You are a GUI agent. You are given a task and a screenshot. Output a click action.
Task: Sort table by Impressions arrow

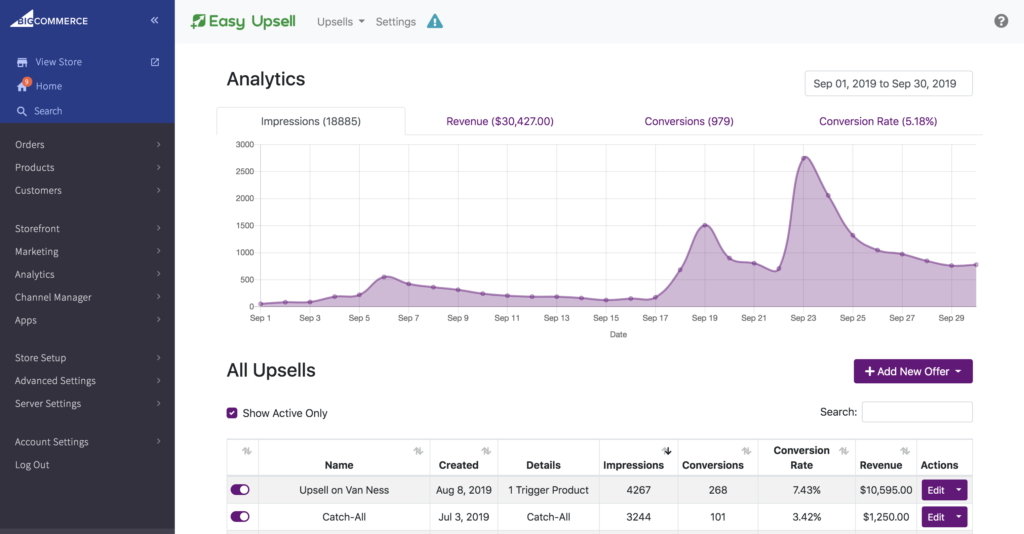coord(666,451)
